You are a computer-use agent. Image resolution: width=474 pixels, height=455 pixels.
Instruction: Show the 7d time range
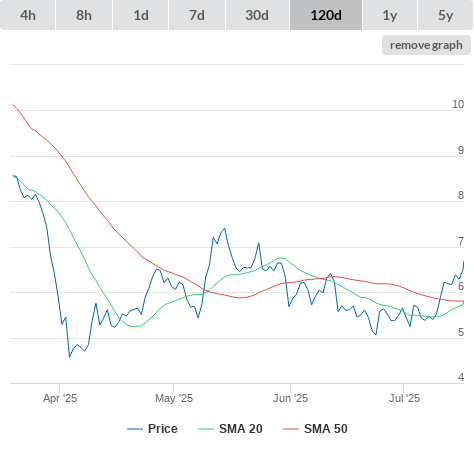pyautogui.click(x=197, y=15)
